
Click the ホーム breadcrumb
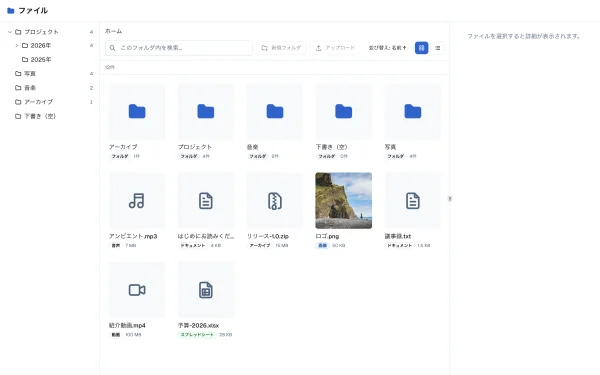coord(114,31)
